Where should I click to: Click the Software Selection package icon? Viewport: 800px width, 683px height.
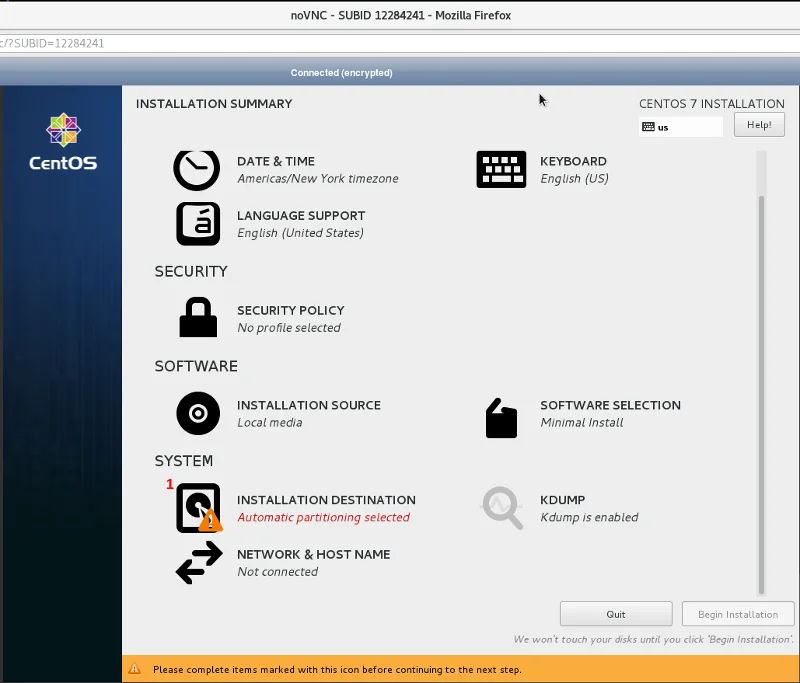(x=501, y=418)
